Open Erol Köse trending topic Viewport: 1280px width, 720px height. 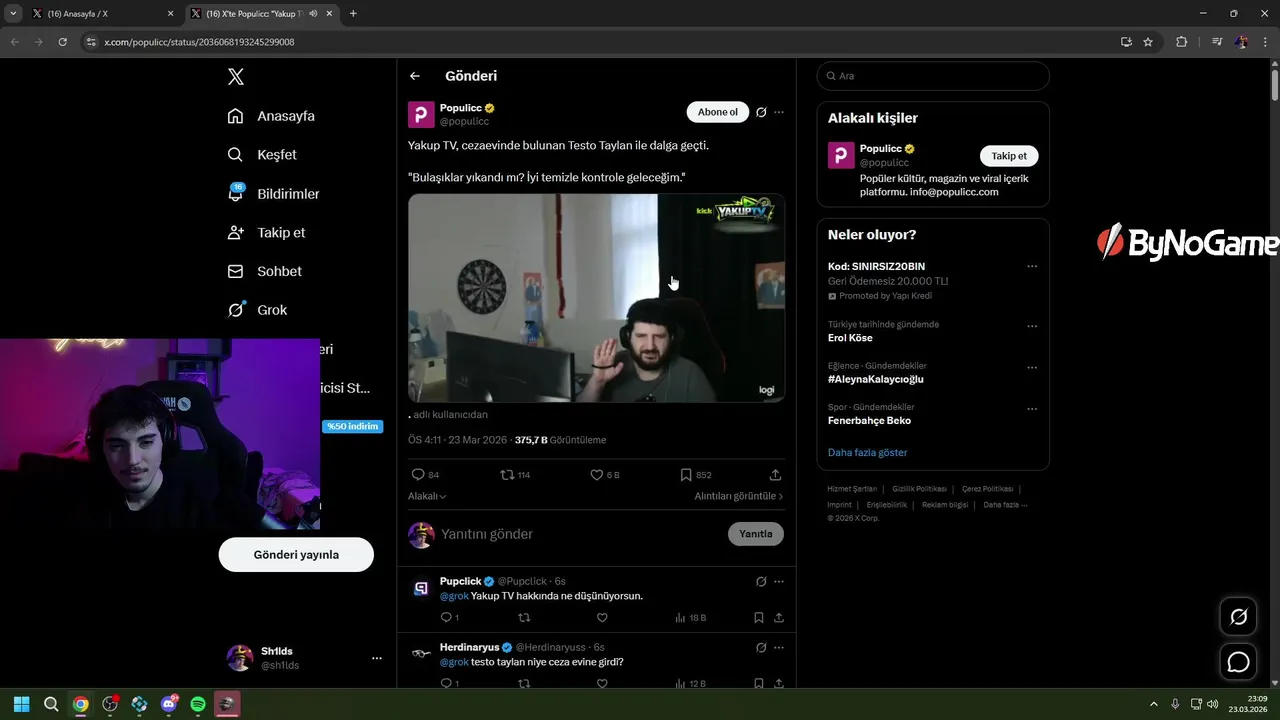coord(850,338)
